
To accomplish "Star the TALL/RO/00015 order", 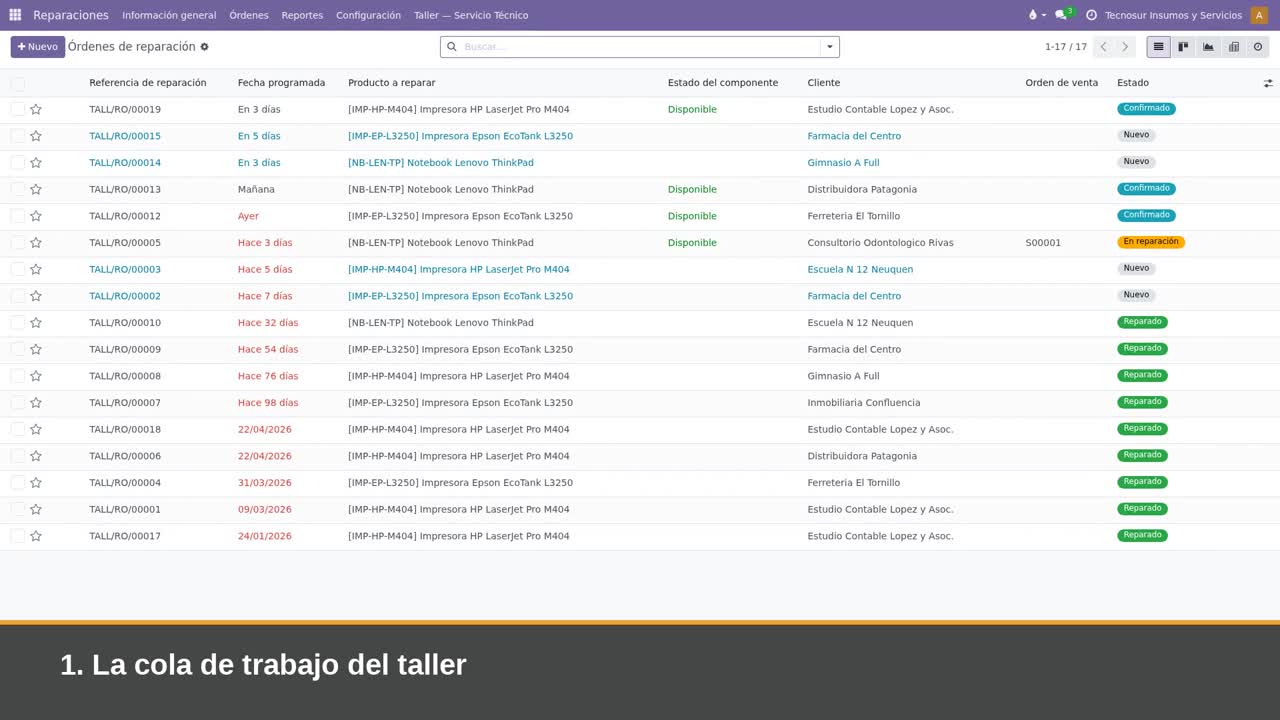I will point(36,136).
